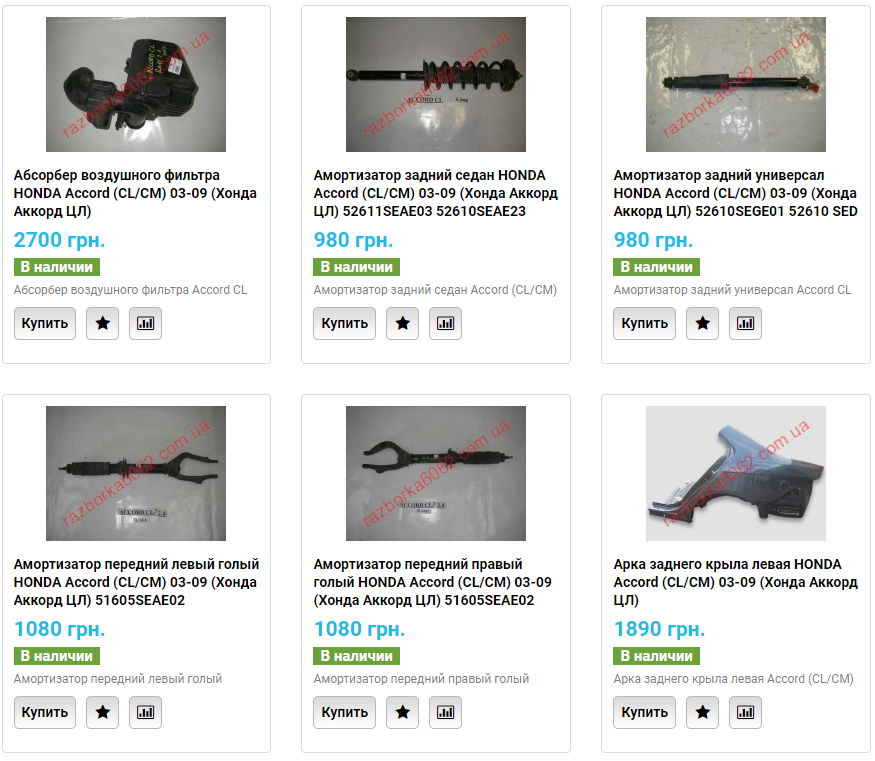Open Амортизатор передний правый голый title link

[x=432, y=582]
